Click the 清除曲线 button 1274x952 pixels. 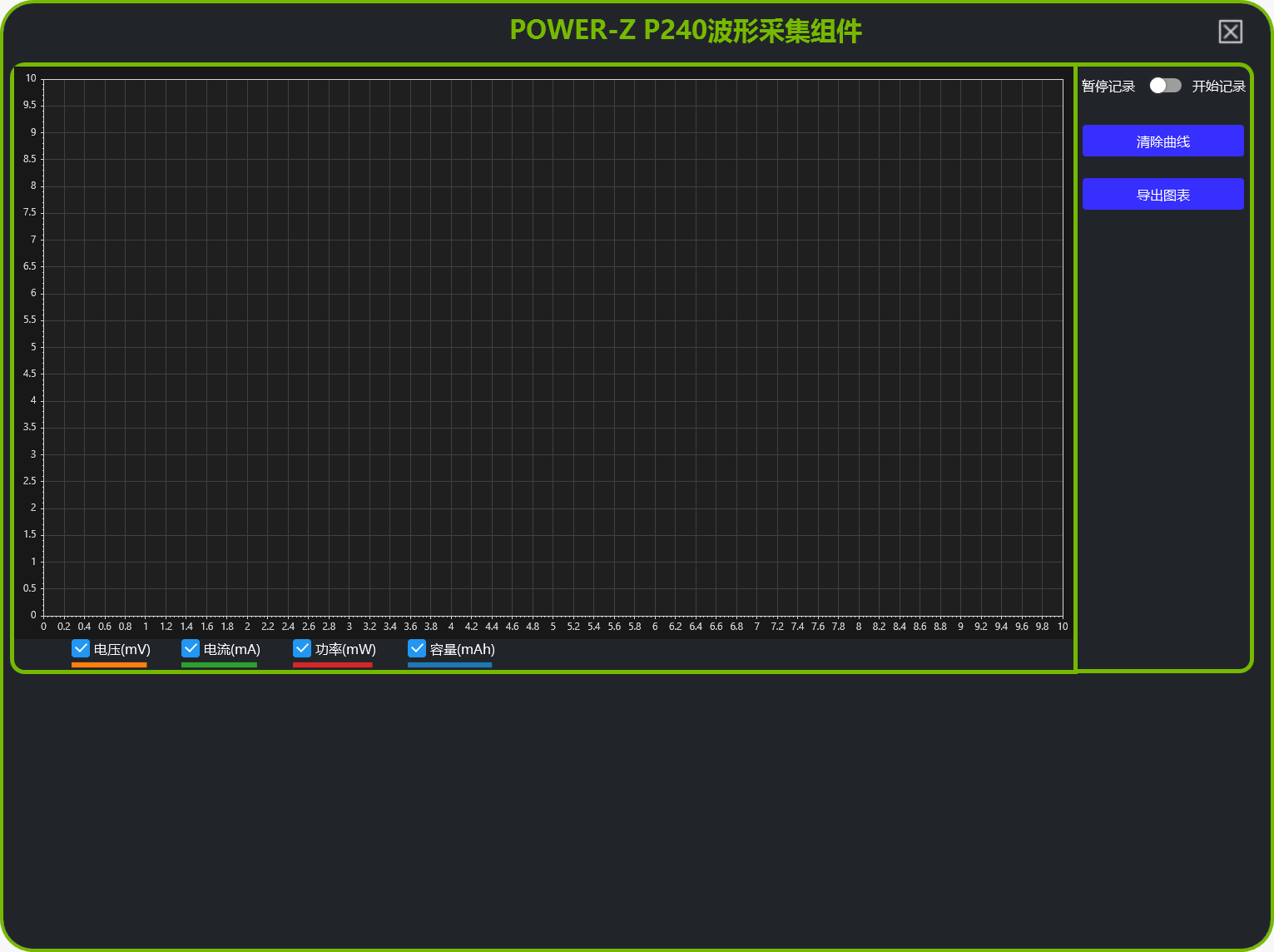pos(1162,141)
